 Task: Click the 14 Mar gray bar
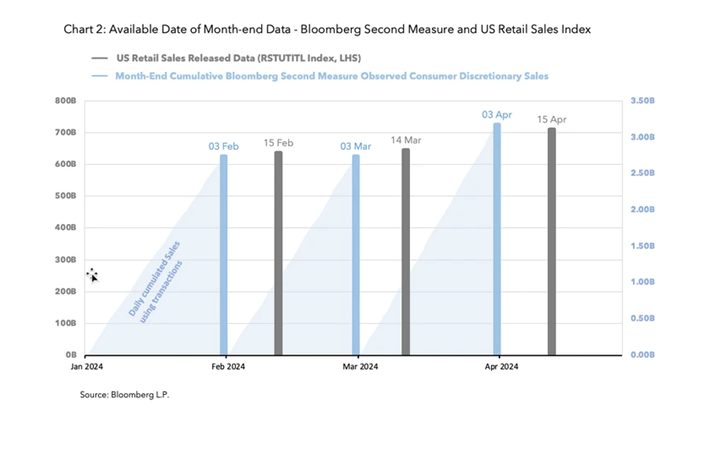pyautogui.click(x=406, y=252)
